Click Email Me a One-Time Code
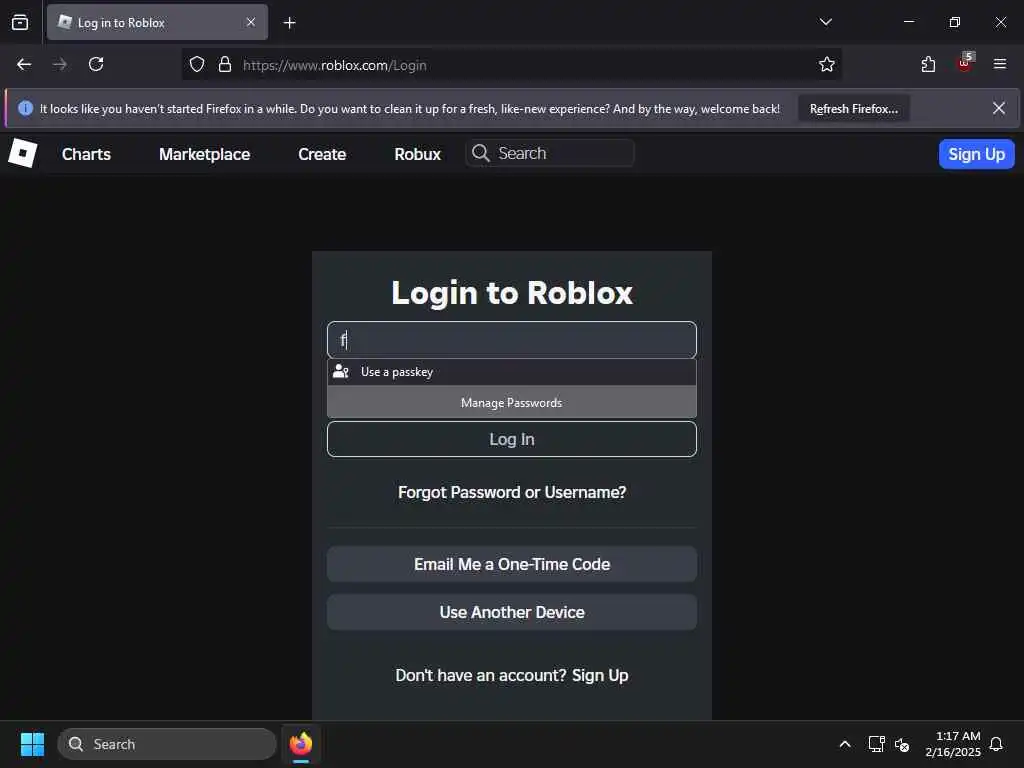 coord(511,564)
